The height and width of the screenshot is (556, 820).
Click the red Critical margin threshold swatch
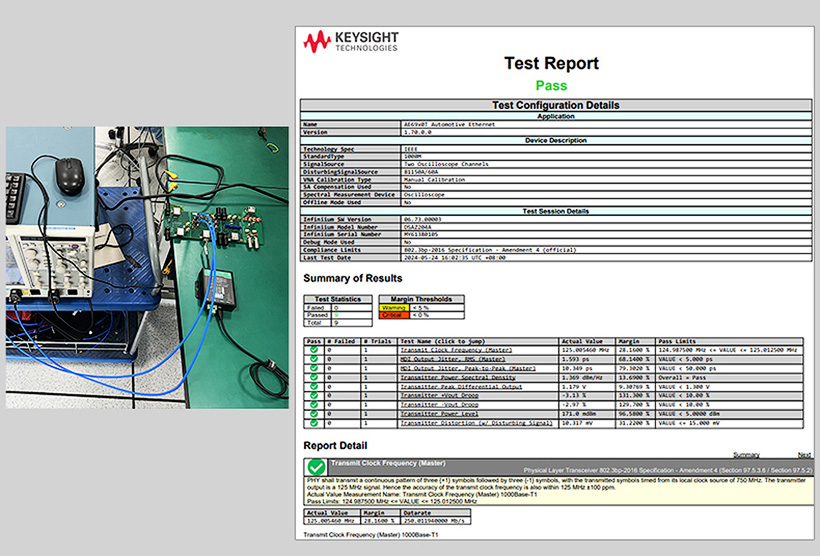click(393, 314)
